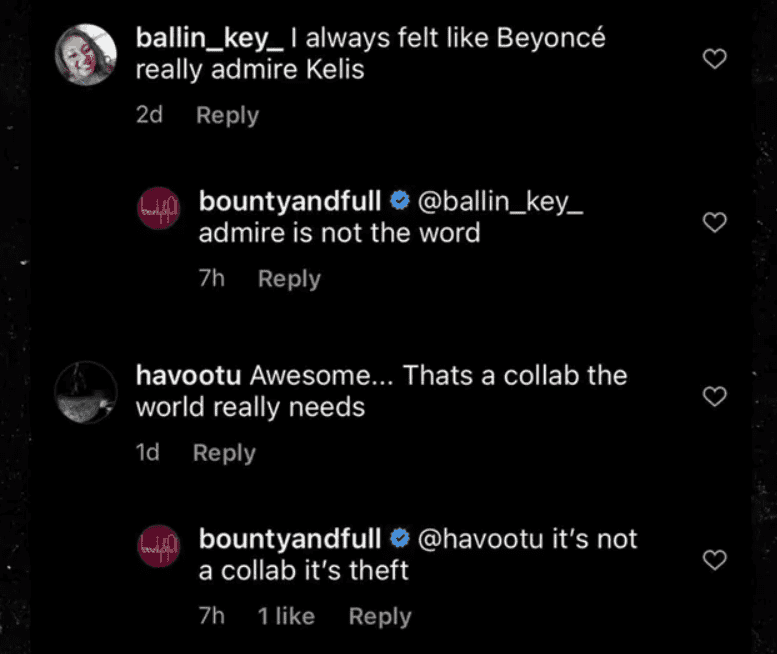777x654 pixels.
Task: Open bountyandfull avatar on "theft" reply
Action: point(158,551)
